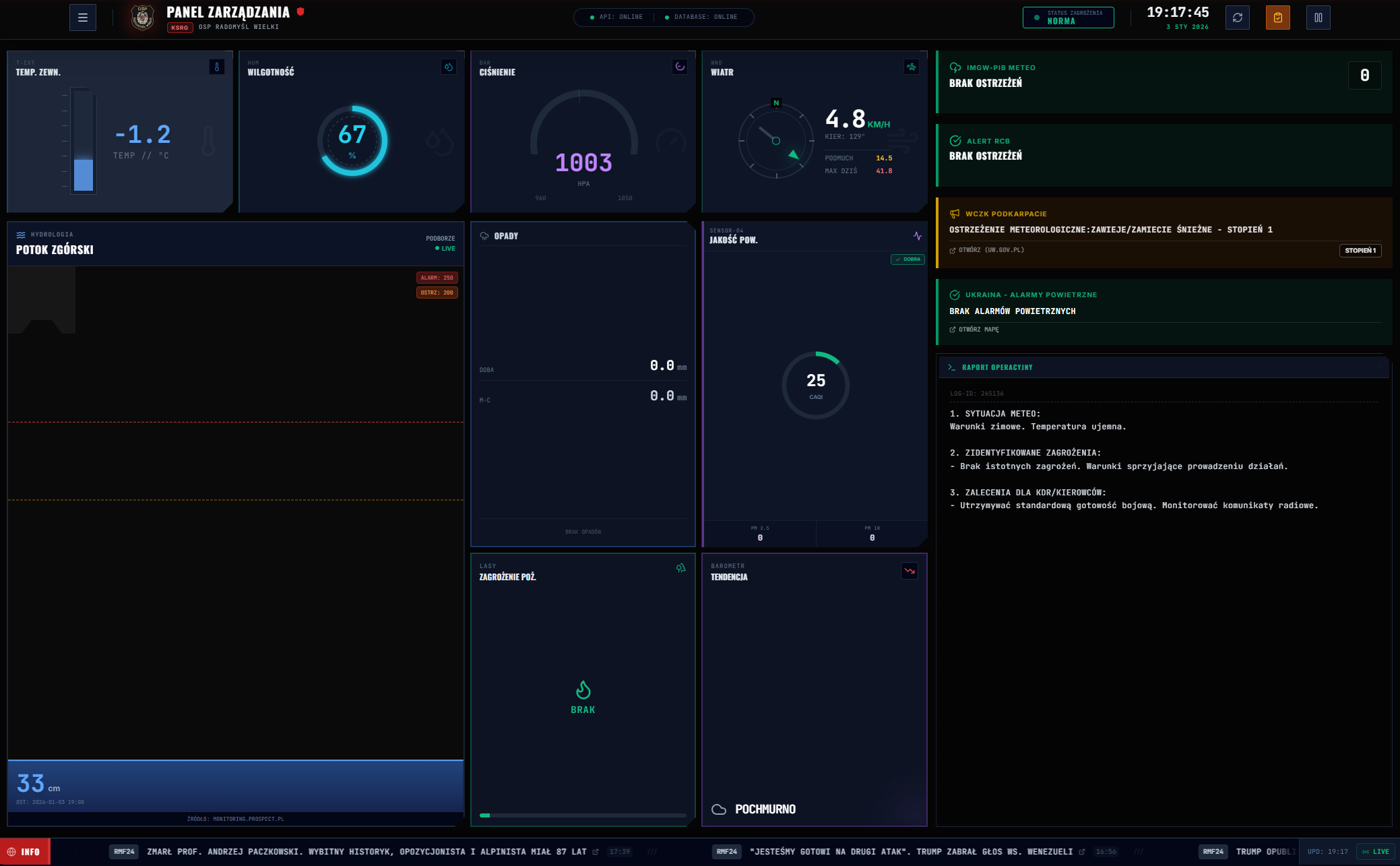Click the red shield icon beside Panel Zarządzania

tap(300, 11)
